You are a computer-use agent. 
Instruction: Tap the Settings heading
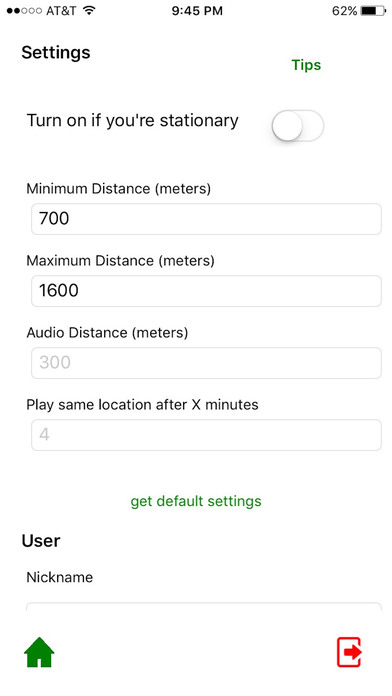click(x=56, y=53)
